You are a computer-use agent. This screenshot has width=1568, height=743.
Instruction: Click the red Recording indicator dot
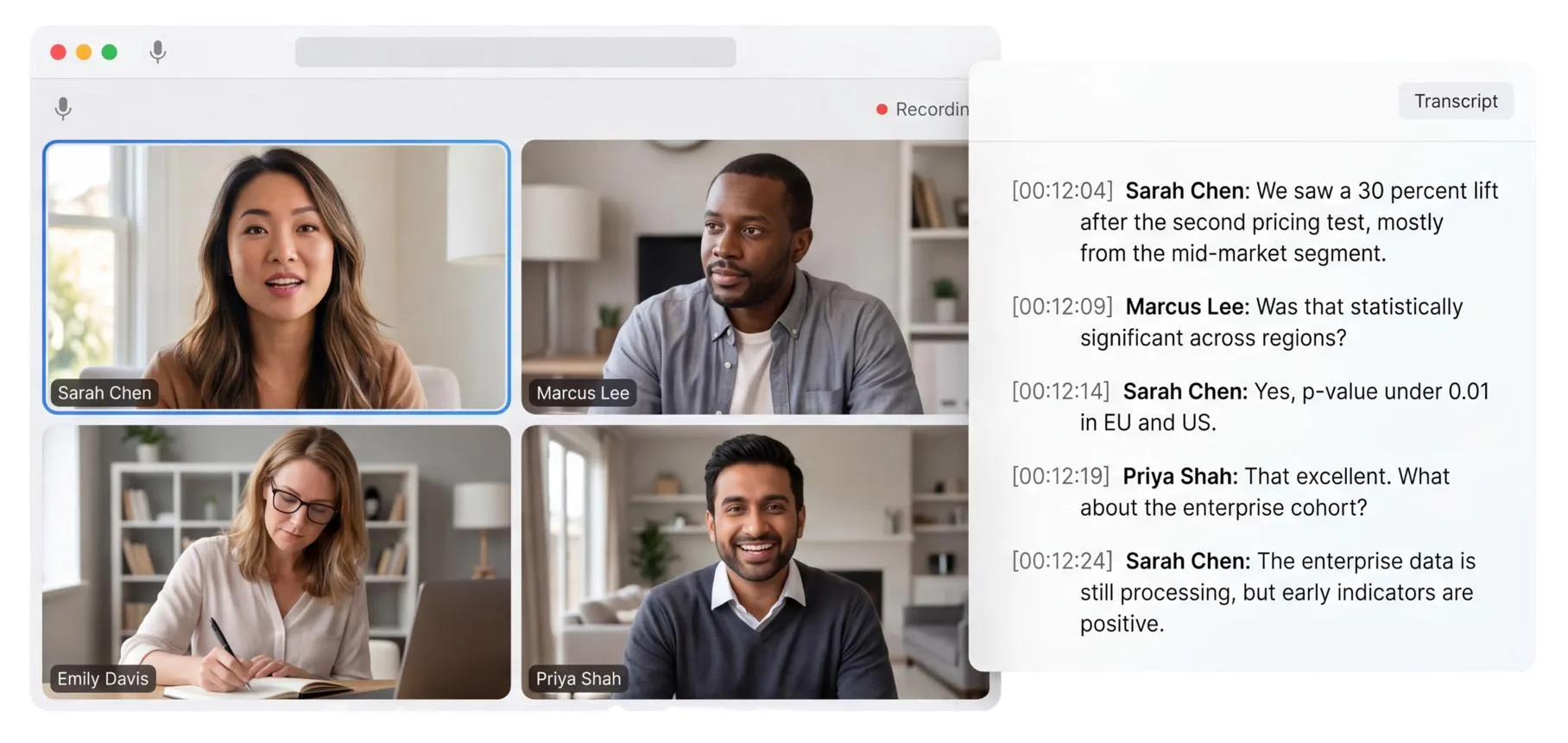pos(882,110)
